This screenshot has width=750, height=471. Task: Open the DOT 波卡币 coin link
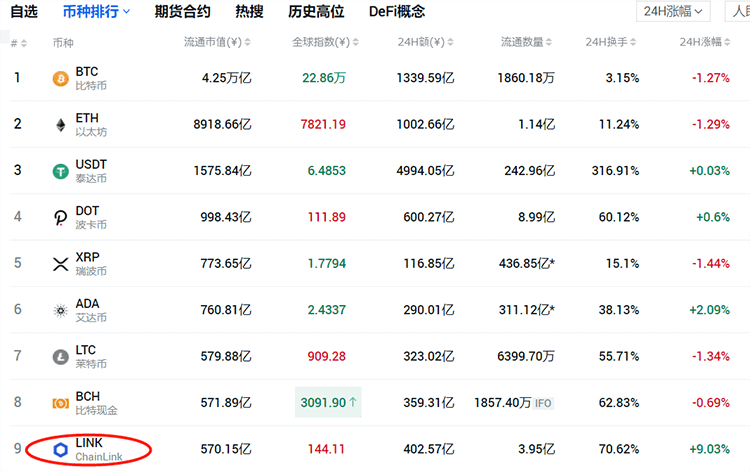pos(91,218)
